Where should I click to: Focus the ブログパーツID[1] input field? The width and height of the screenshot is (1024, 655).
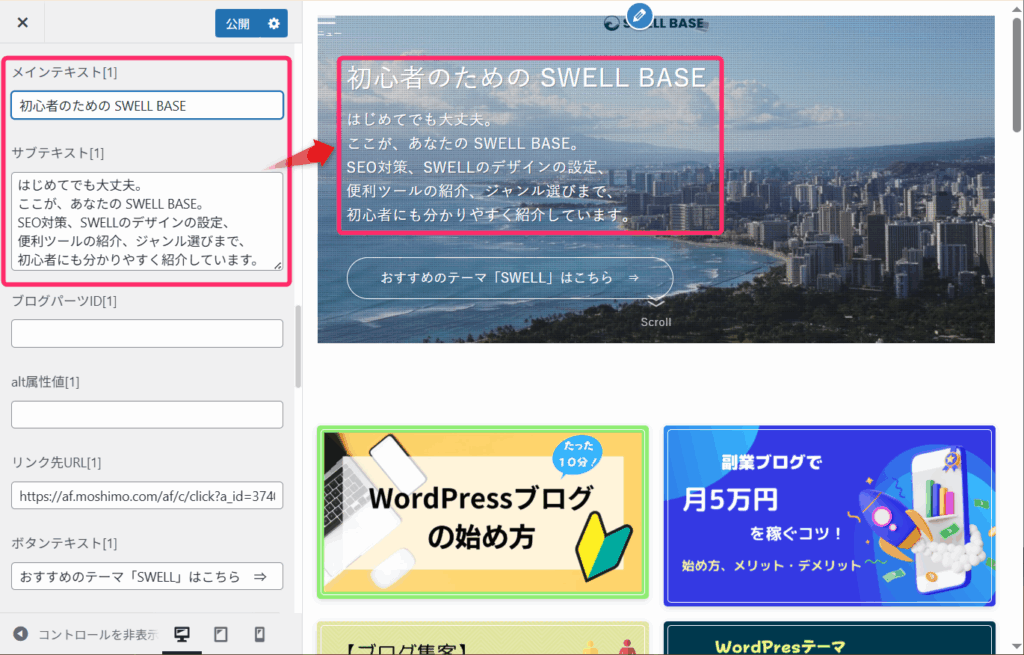point(147,334)
